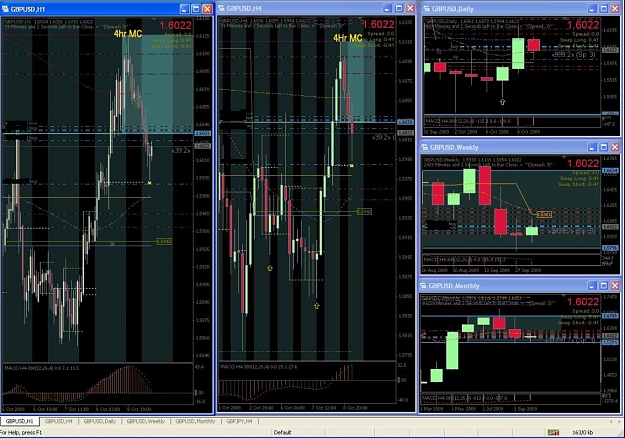Click the chart icon in GBPUSD,H4 title bar
This screenshot has width=625, height=438.
pyautogui.click(x=222, y=8)
